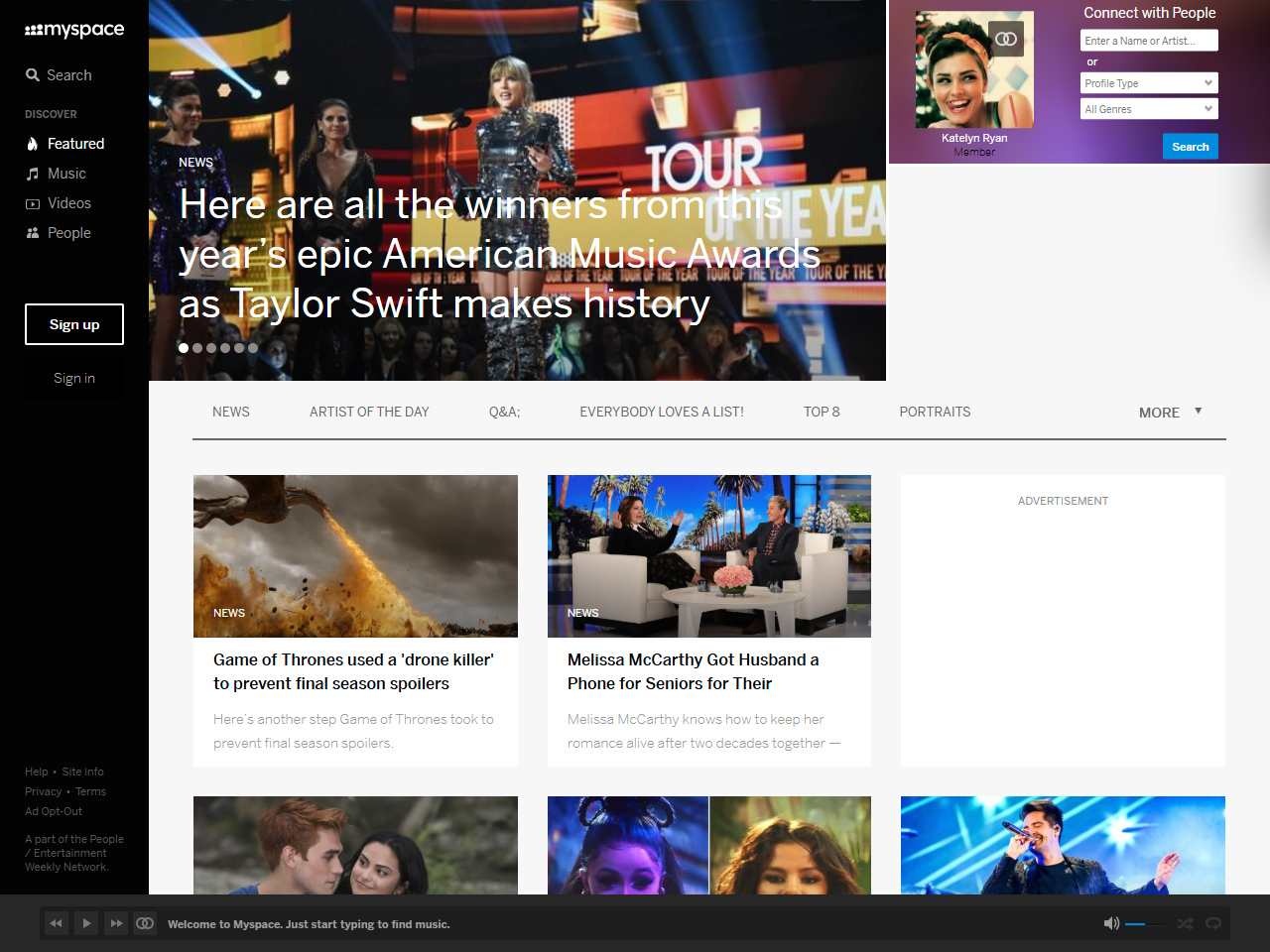Switch to the PORTRAITS tab
The height and width of the screenshot is (952, 1270).
coord(935,412)
